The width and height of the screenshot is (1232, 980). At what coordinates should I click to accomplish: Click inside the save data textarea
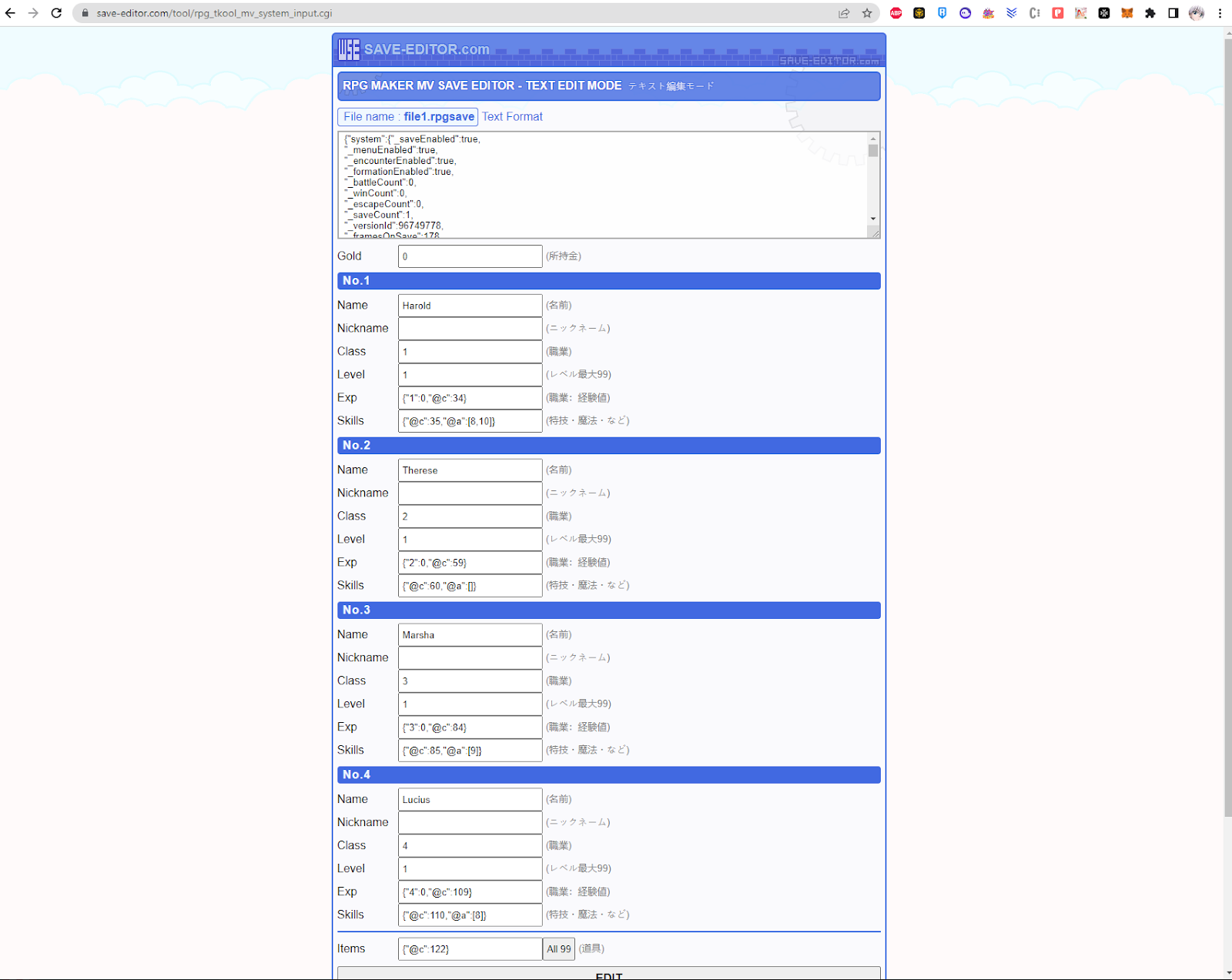point(602,185)
